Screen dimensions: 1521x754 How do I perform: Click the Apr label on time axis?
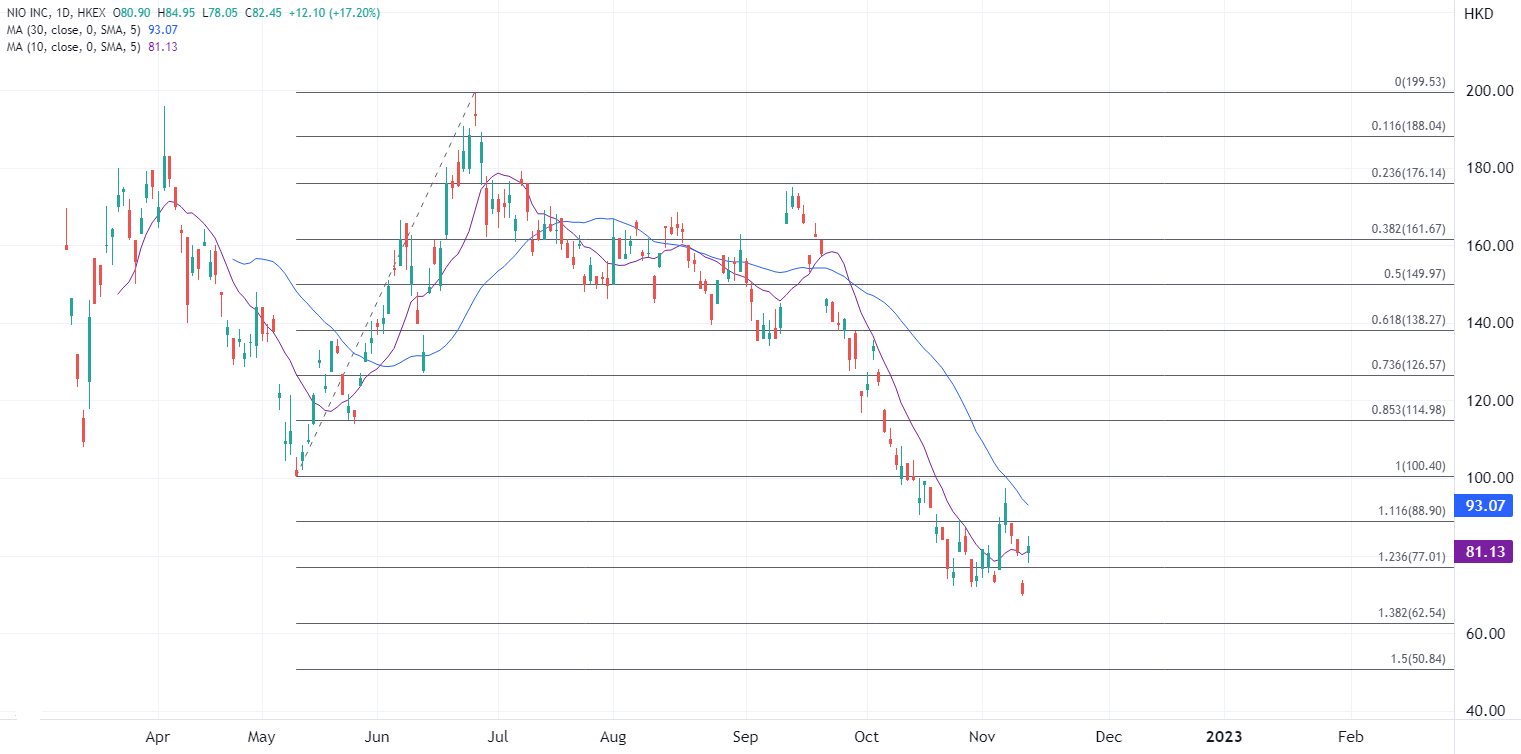point(159,737)
